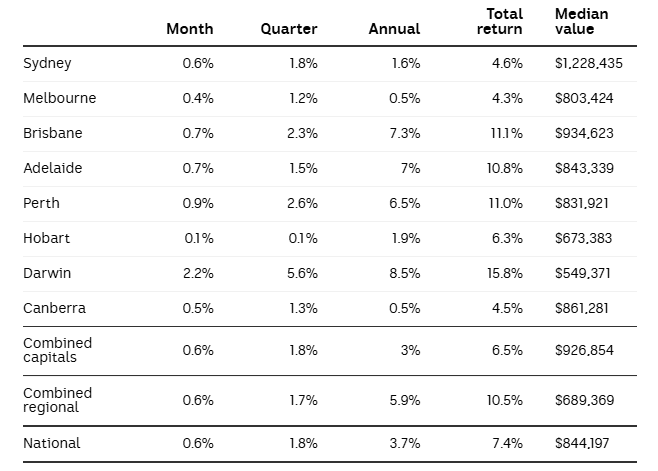658x471 pixels.
Task: Select the Darwin row label
Action: click(x=47, y=273)
